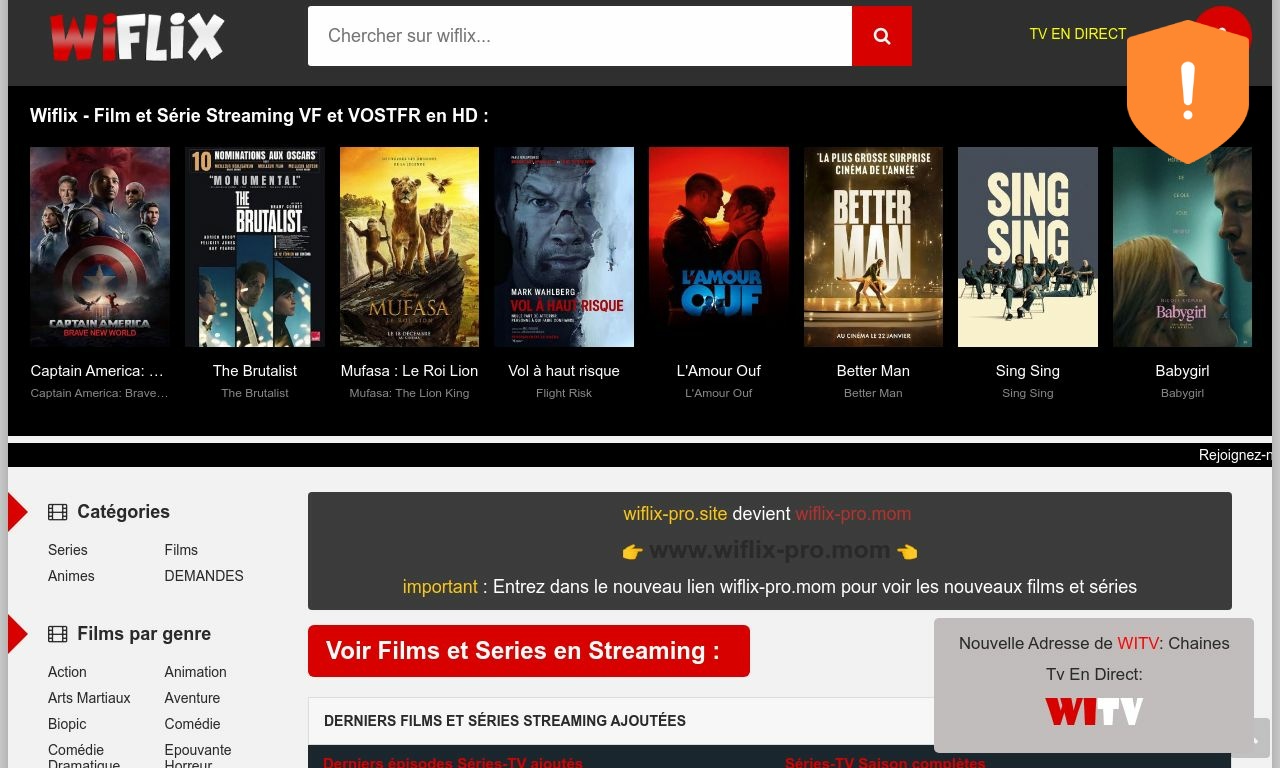Choose the Aventure genre
This screenshot has width=1280, height=768.
[192, 698]
